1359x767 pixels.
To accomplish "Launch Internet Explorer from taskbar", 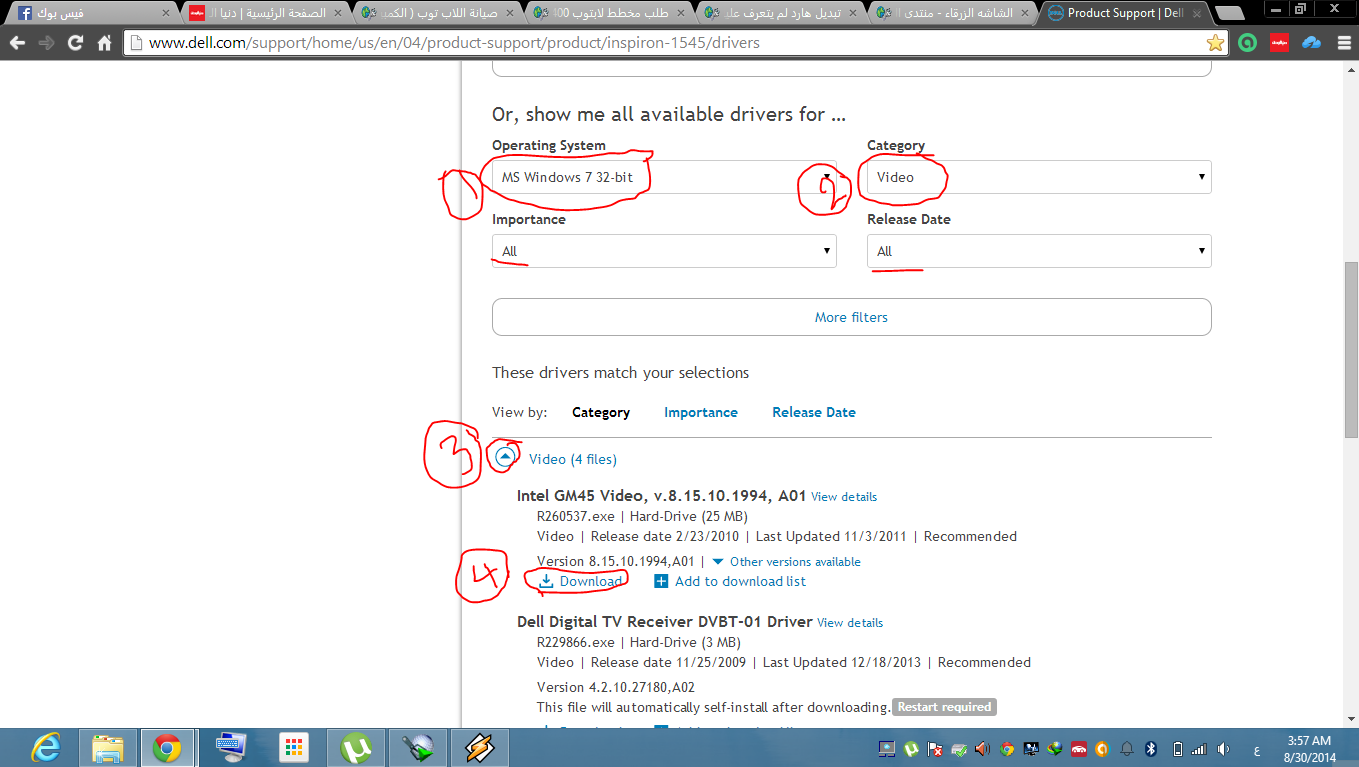I will coord(45,747).
